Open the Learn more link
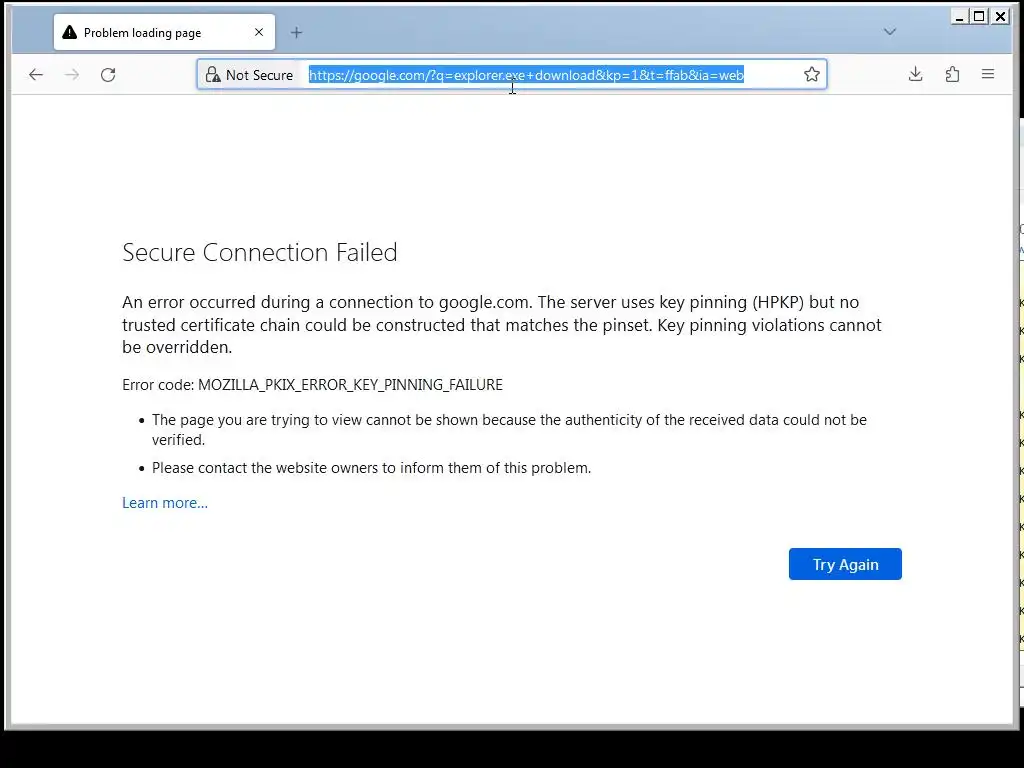 (165, 503)
